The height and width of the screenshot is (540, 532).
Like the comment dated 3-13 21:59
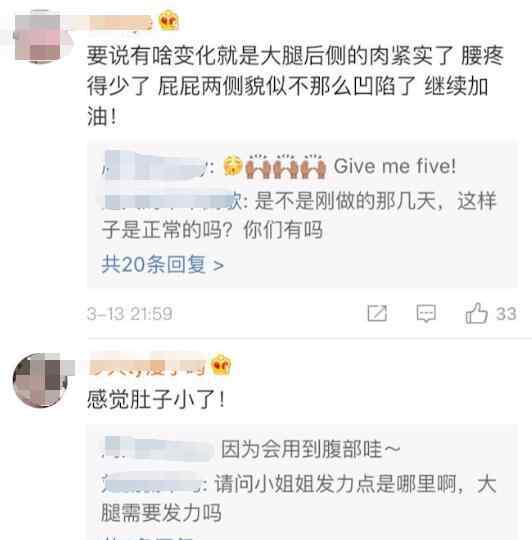[x=477, y=313]
